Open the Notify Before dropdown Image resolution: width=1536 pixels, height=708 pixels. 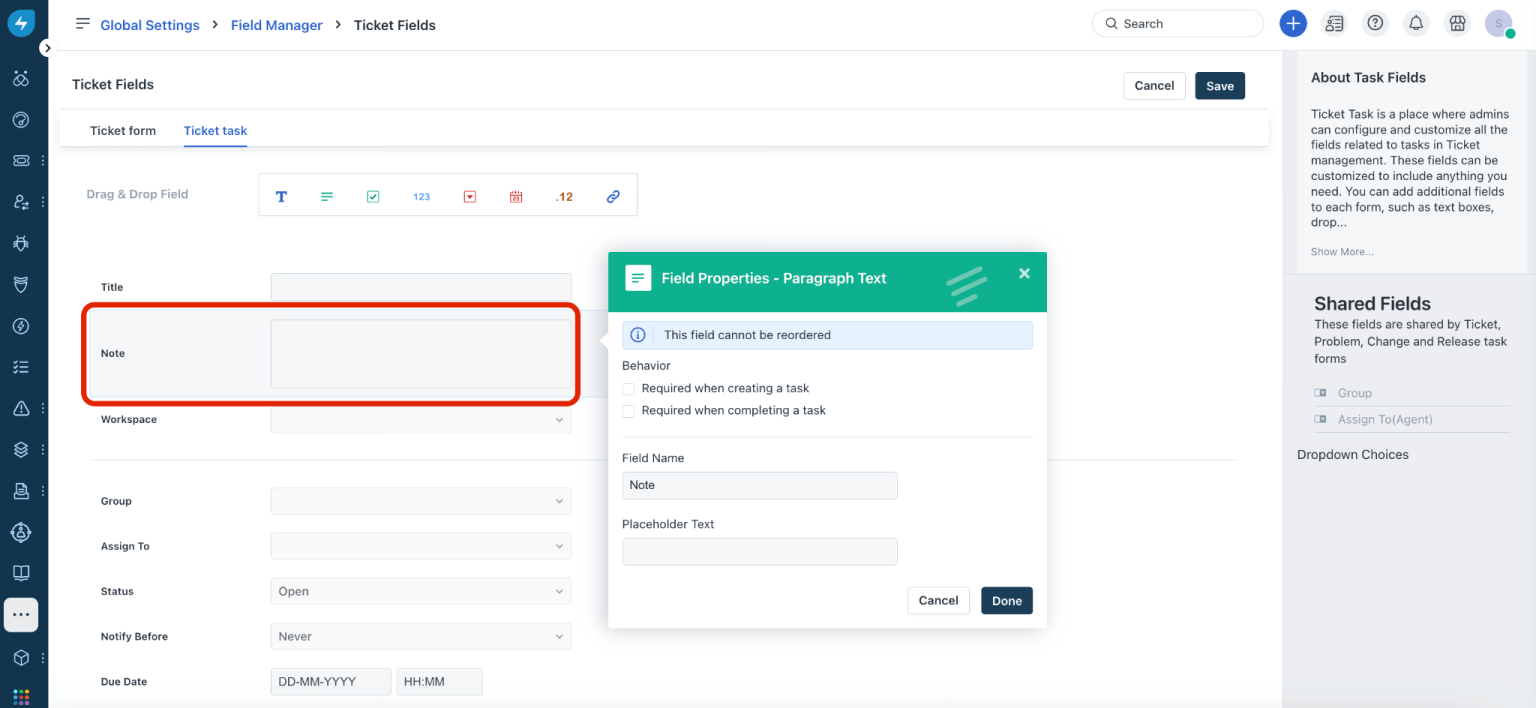(x=420, y=636)
